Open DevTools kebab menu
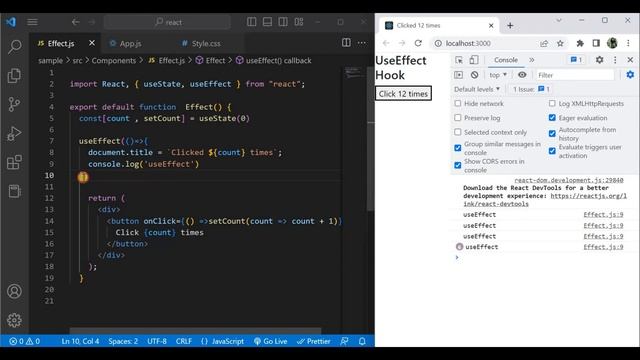Viewport: 640px width, 360px height. tap(615, 60)
